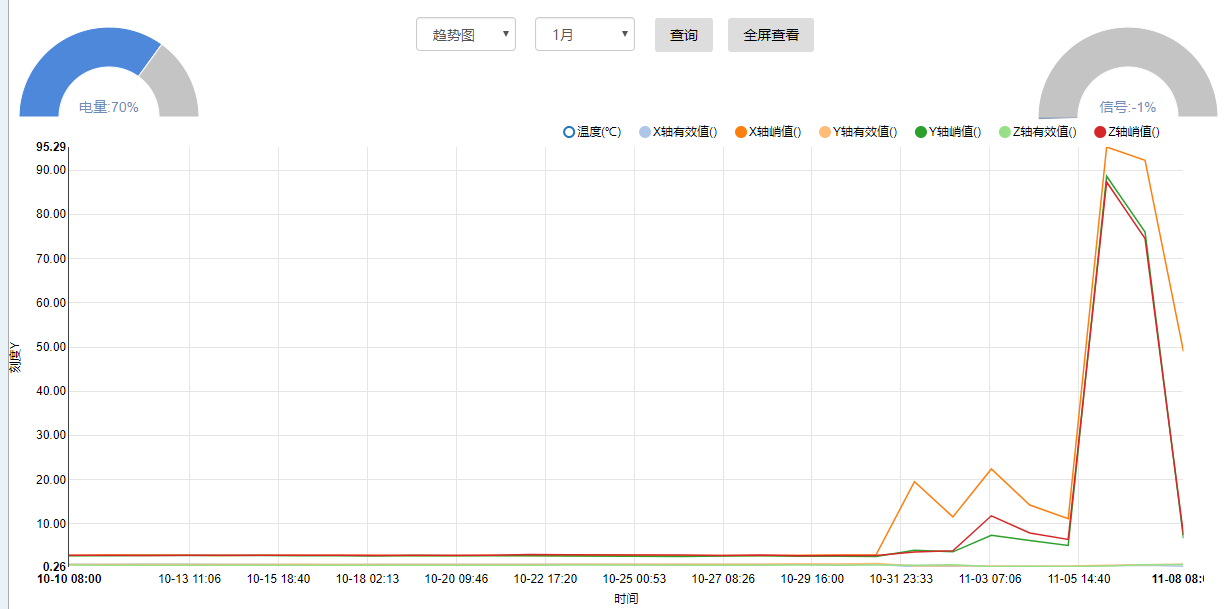Click the 10-20 09:46 time axis label

(x=457, y=578)
